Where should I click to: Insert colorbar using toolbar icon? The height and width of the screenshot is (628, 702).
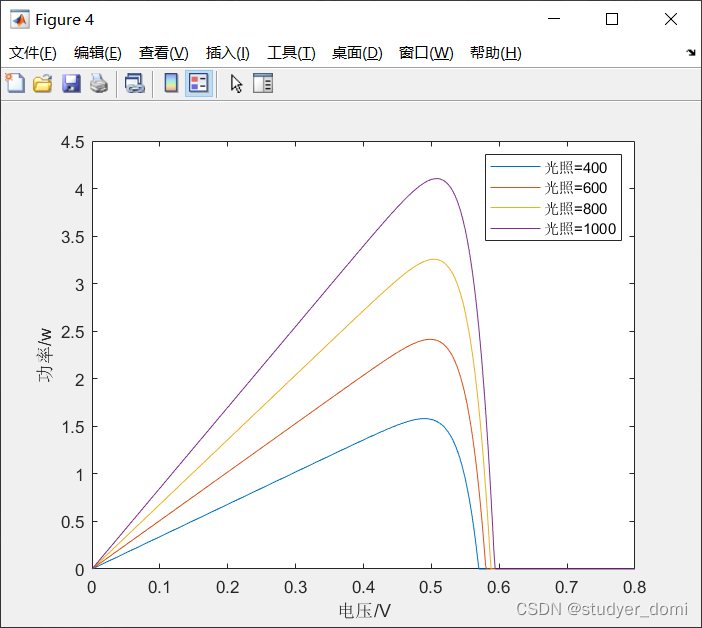171,83
